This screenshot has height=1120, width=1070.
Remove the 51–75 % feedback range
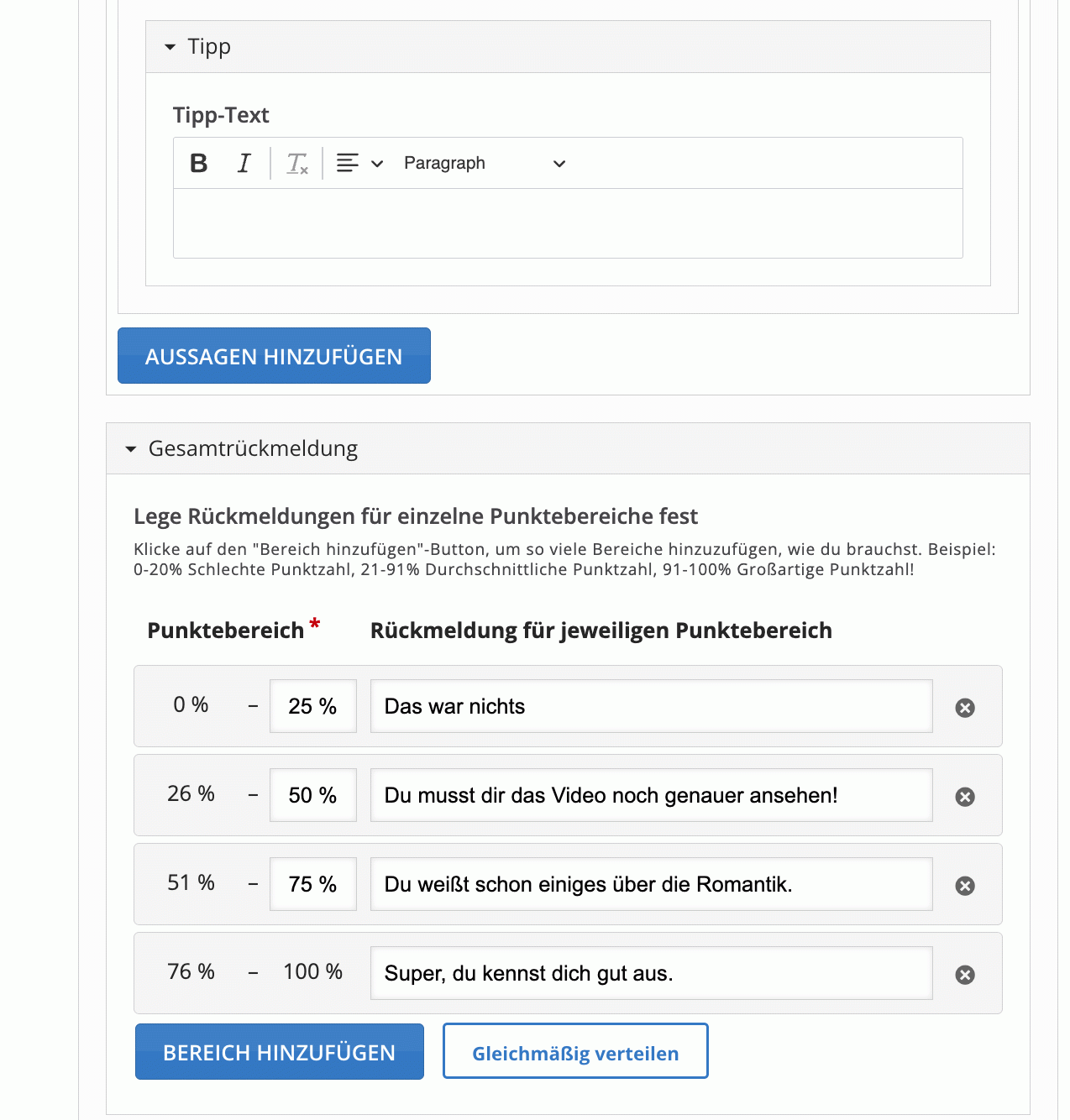tap(965, 886)
